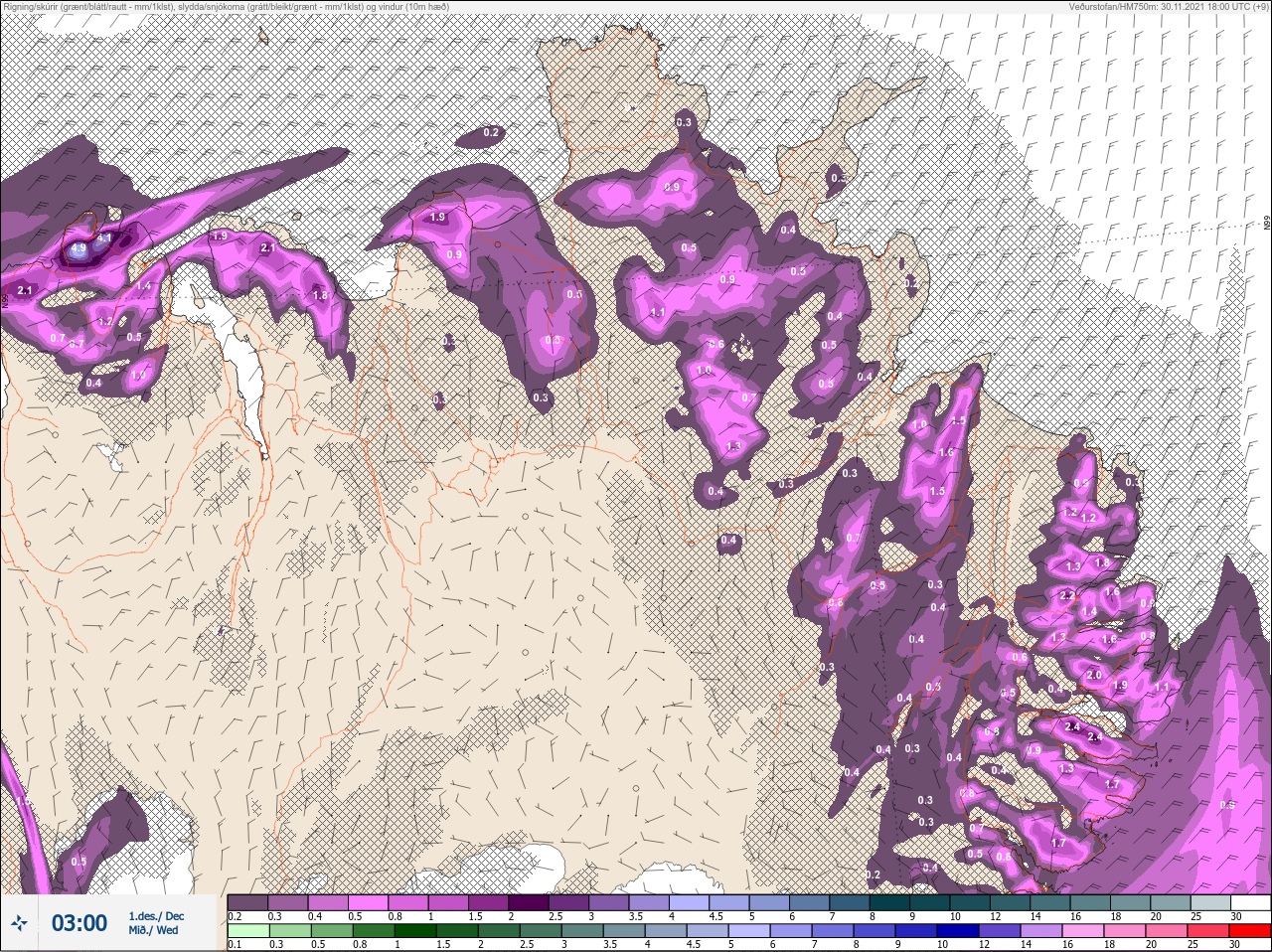The image size is (1272, 952).
Task: Pick the snow legend swatch starting at 0.2
Action: [x=247, y=902]
